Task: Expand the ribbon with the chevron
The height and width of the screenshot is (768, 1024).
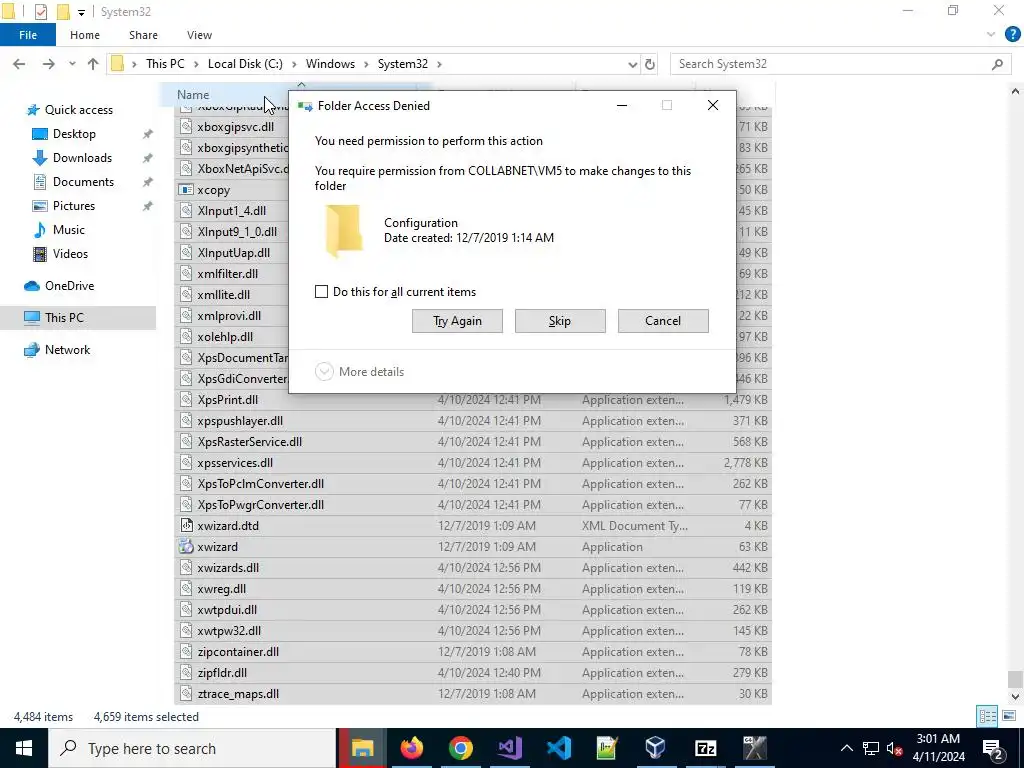Action: coord(991,35)
